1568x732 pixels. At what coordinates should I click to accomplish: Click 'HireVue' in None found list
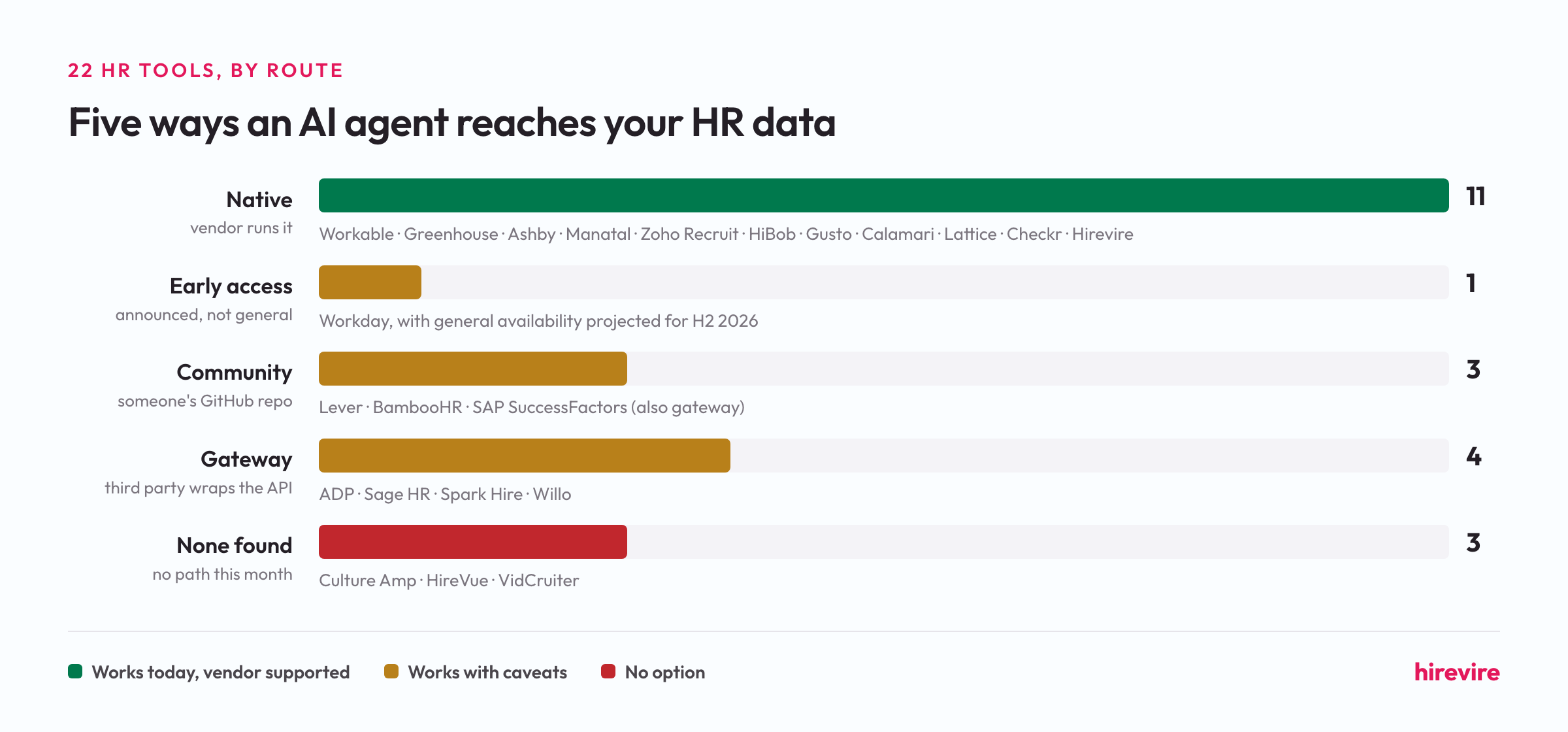coord(457,580)
